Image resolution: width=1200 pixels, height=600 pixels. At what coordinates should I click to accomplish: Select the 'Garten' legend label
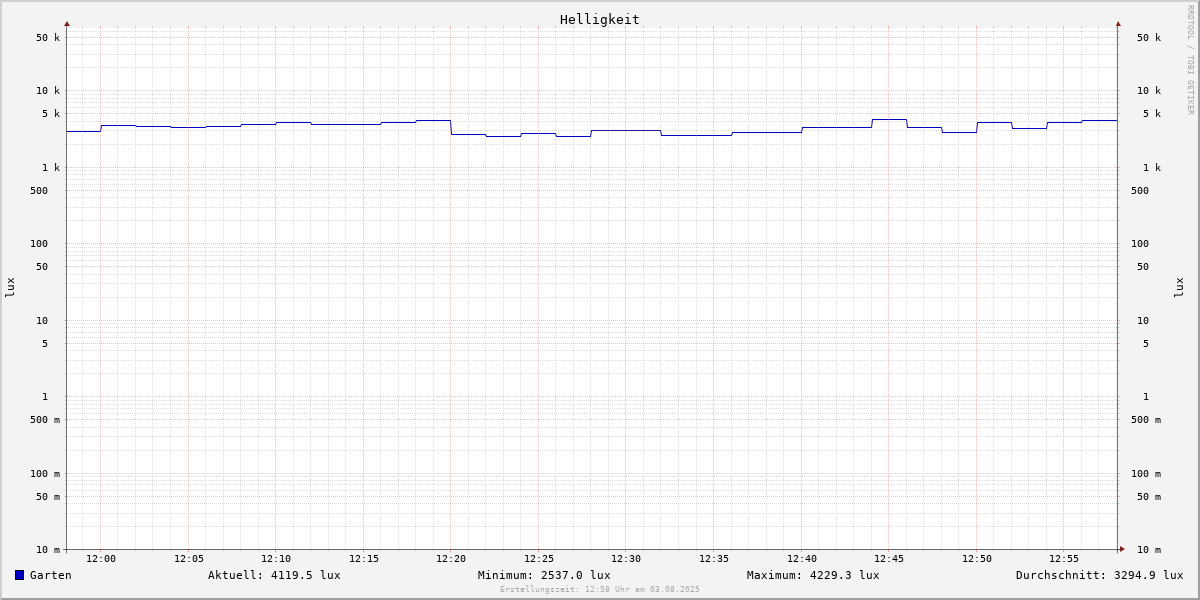tap(50, 575)
